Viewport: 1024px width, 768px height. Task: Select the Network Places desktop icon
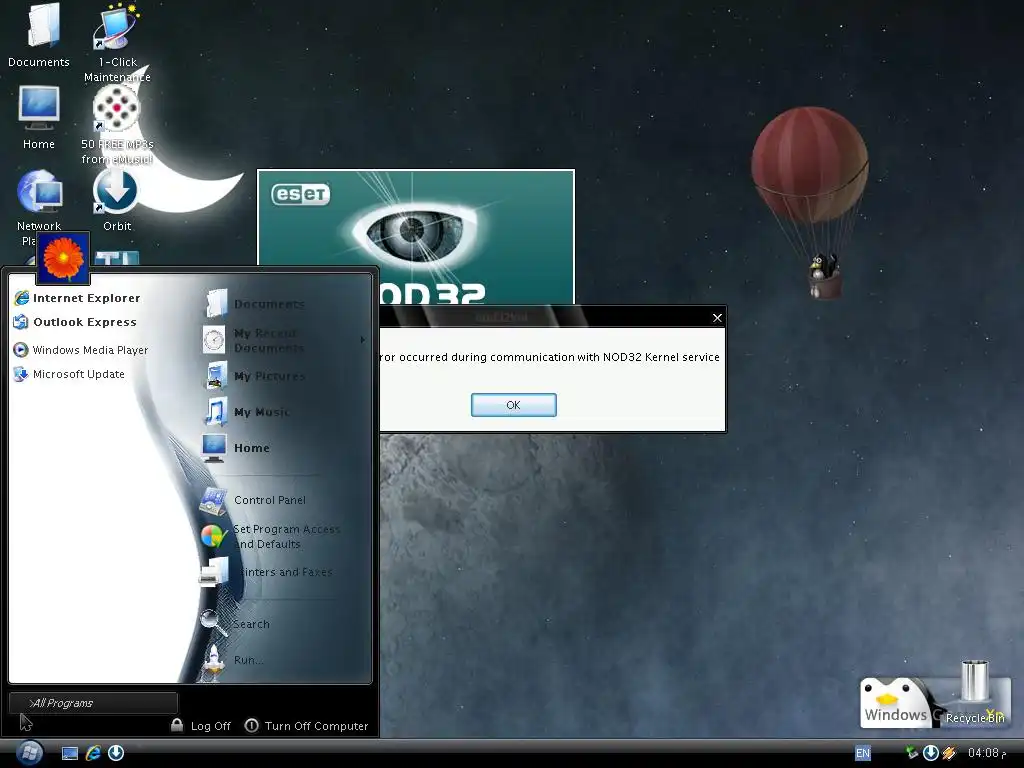[39, 199]
